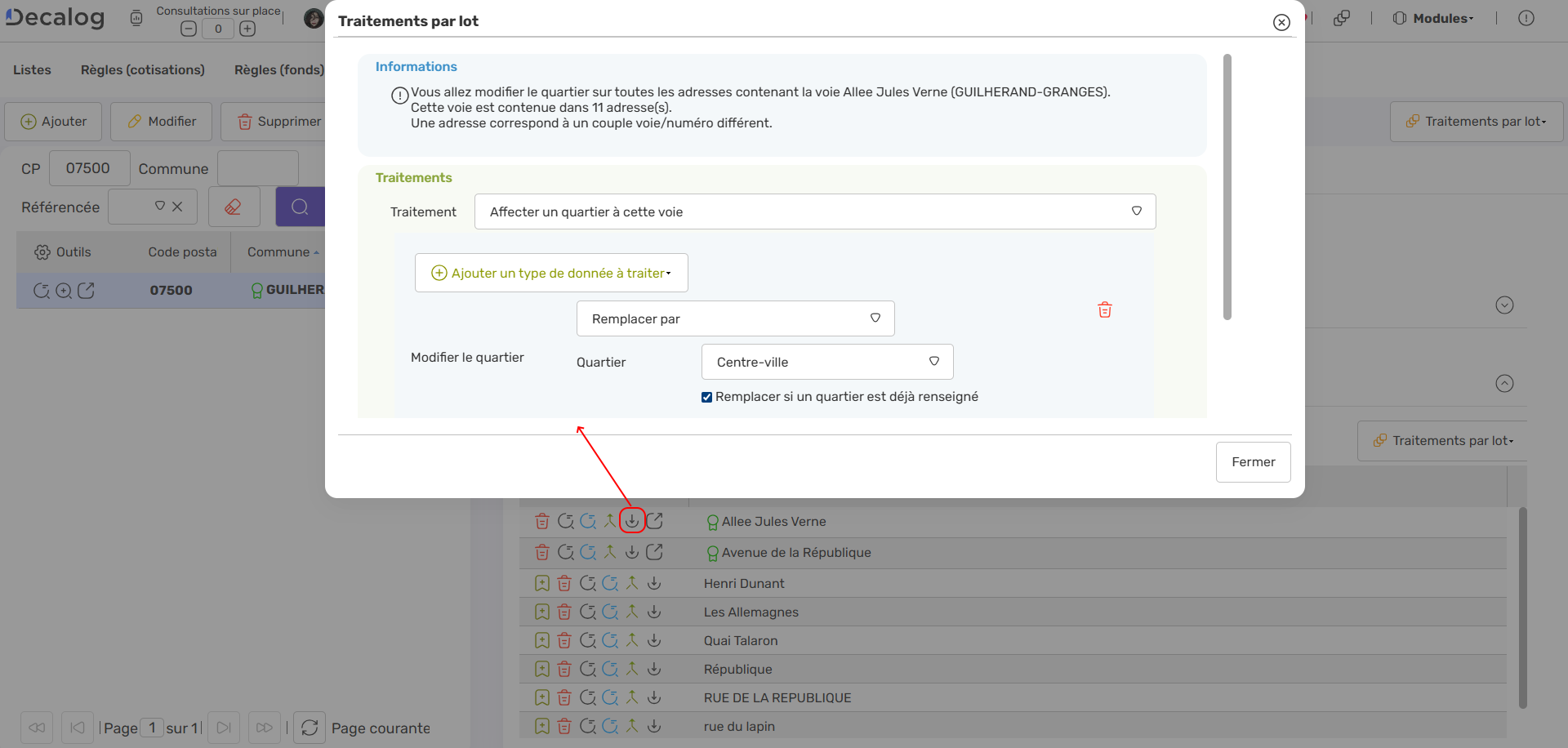The image size is (1568, 748).
Task: Click the refresh icon beside Page courante
Action: tap(310, 728)
